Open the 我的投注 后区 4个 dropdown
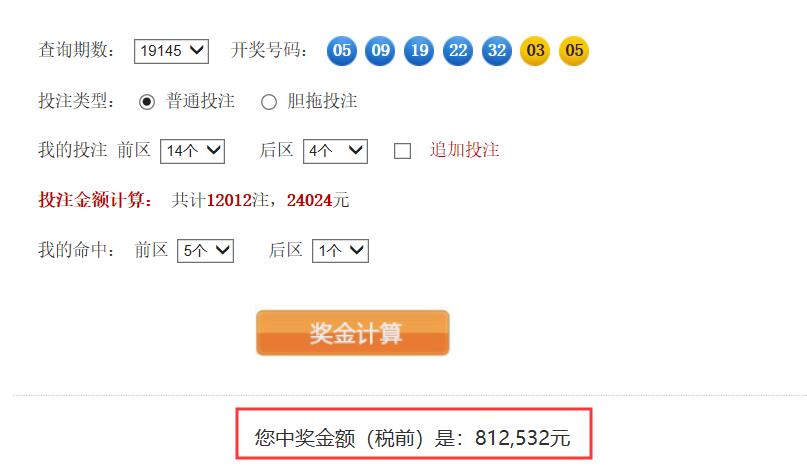807x469 pixels. click(336, 151)
